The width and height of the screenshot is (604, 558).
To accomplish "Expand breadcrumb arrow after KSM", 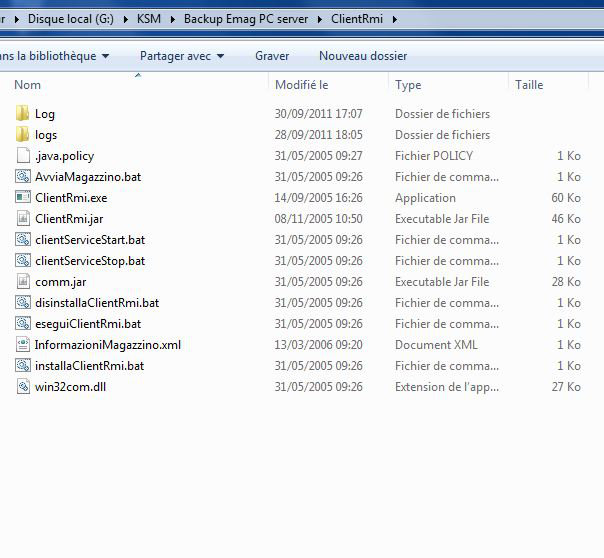I will click(172, 19).
